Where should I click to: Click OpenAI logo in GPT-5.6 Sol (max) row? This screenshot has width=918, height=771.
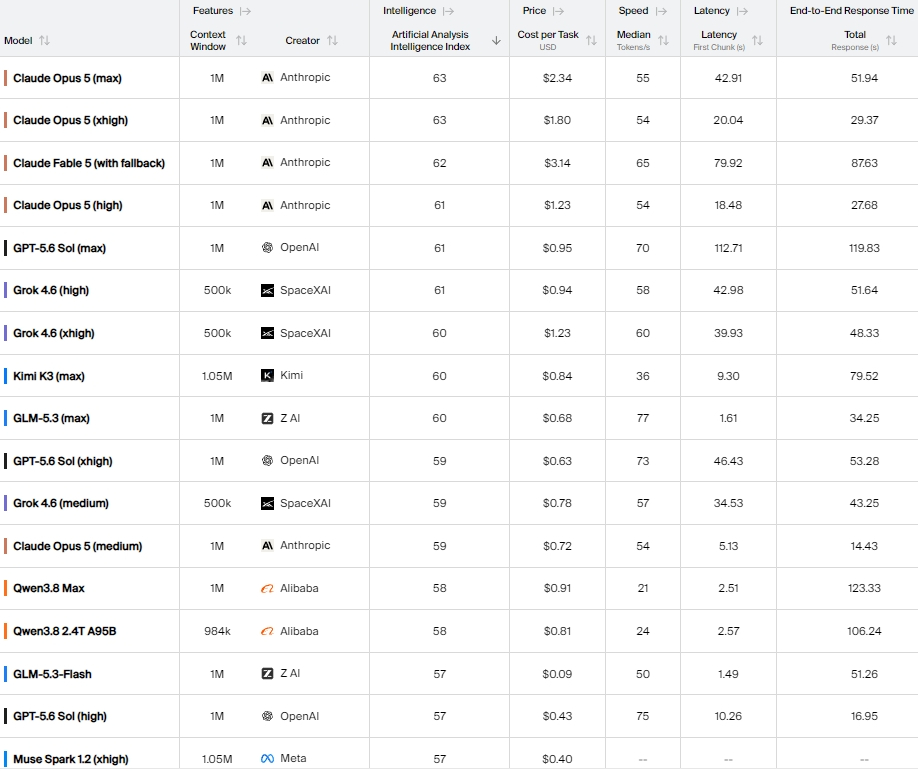(267, 248)
